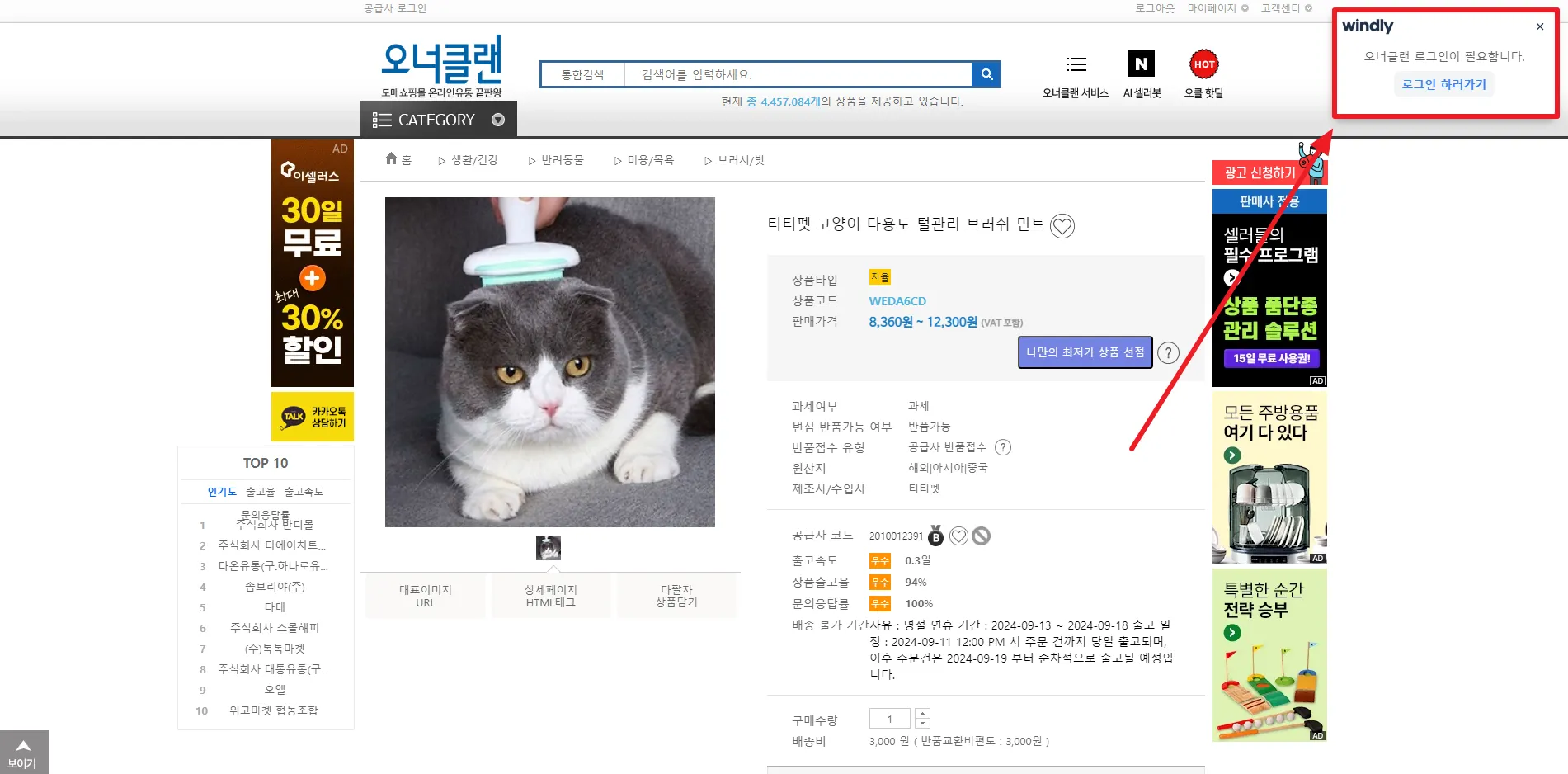Screen dimensions: 1568x774
Task: Open TOP 10 supplier 주식회사 대통유통
Action: click(x=273, y=669)
